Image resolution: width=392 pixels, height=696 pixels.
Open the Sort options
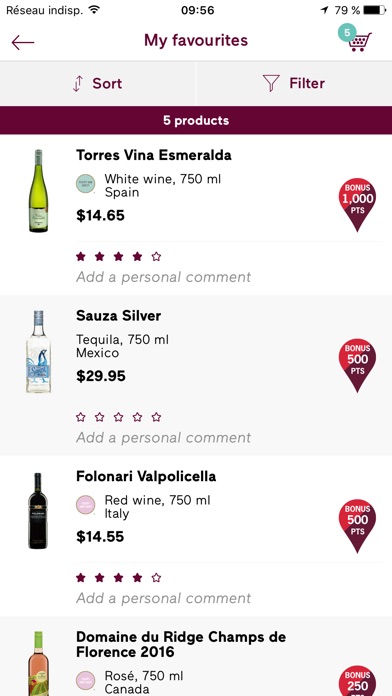click(x=98, y=83)
